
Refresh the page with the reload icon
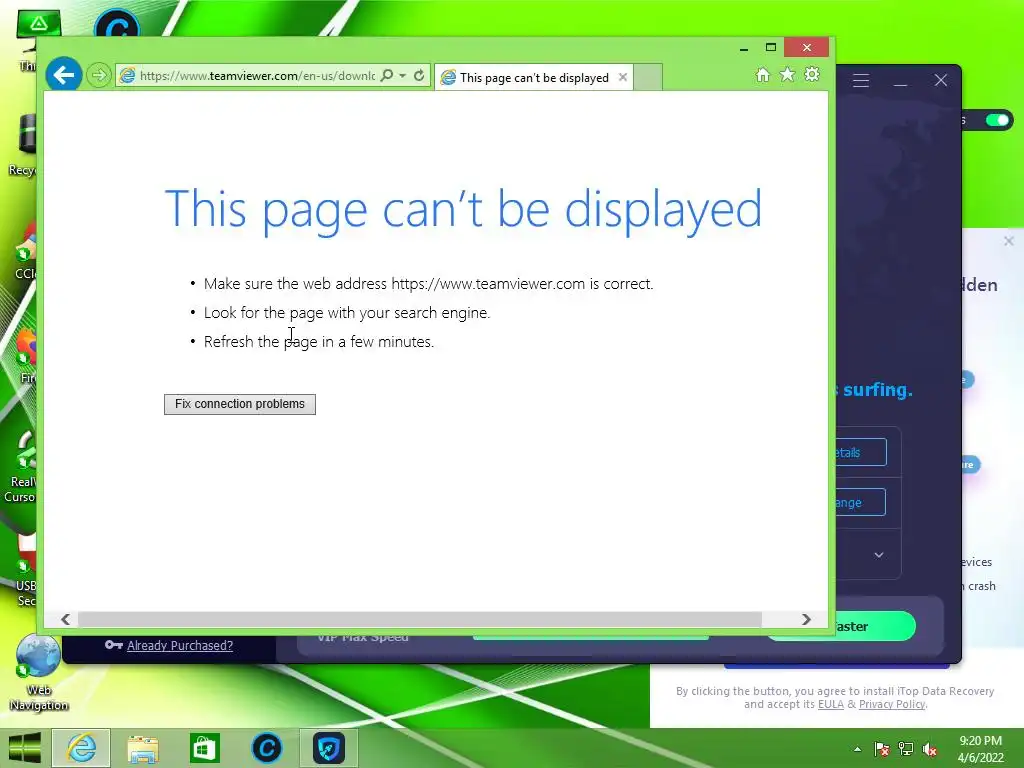coord(419,76)
